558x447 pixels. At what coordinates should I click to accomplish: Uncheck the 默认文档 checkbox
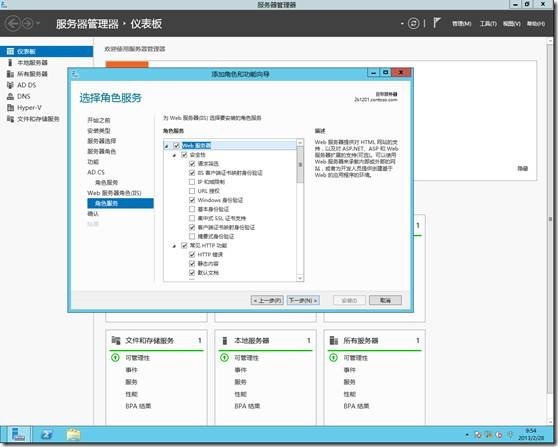click(192, 273)
